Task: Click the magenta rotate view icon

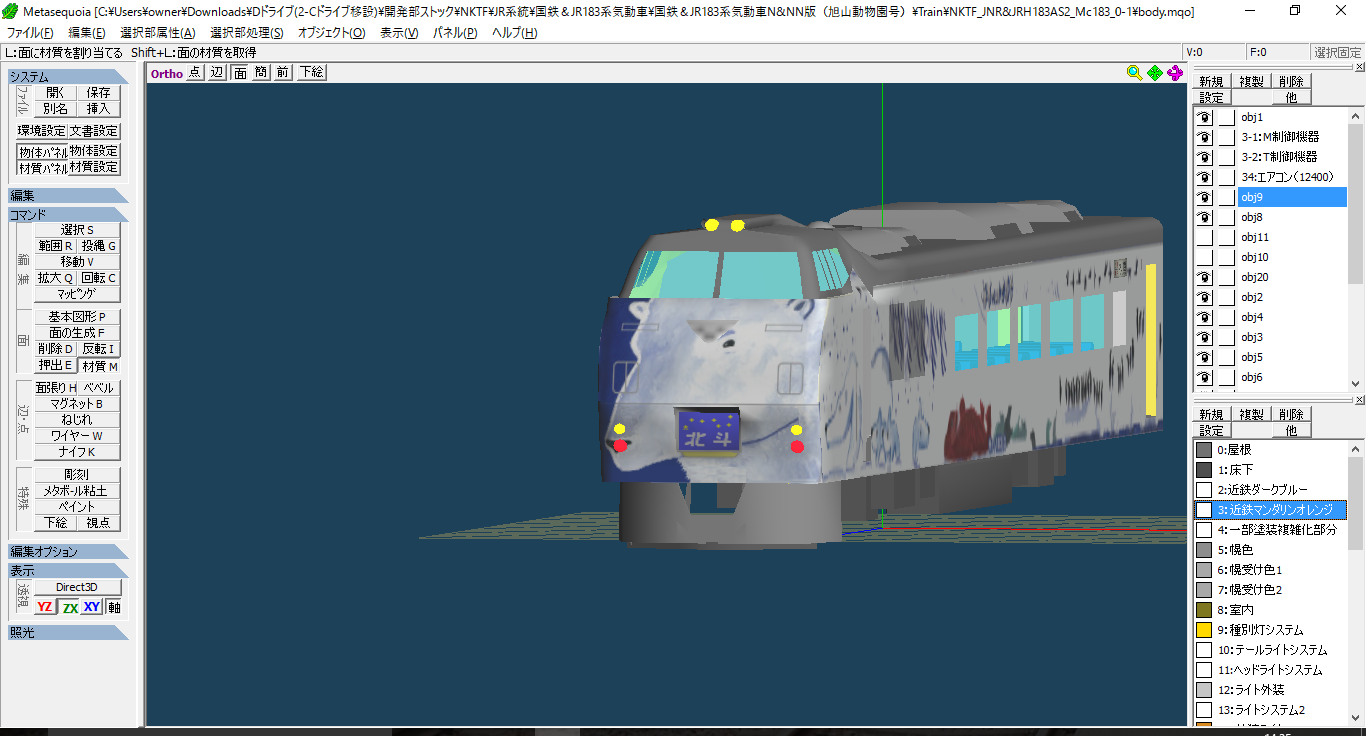Action: pyautogui.click(x=1175, y=72)
